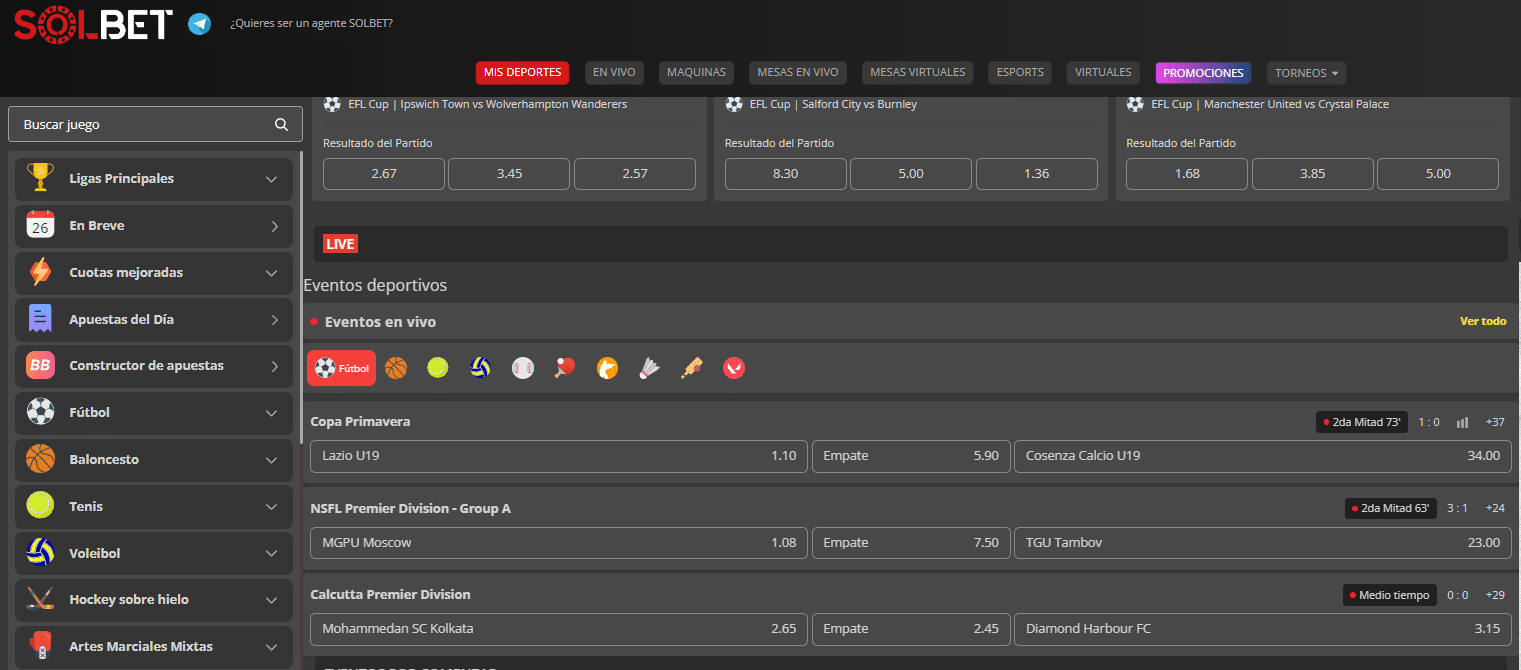Screen dimensions: 1521x670
Task: Select the cricket bat filter icon
Action: (690, 368)
